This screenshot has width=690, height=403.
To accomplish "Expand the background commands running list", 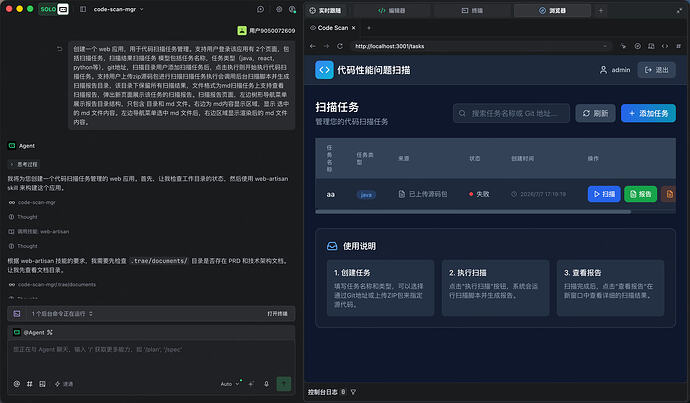I will 62,314.
